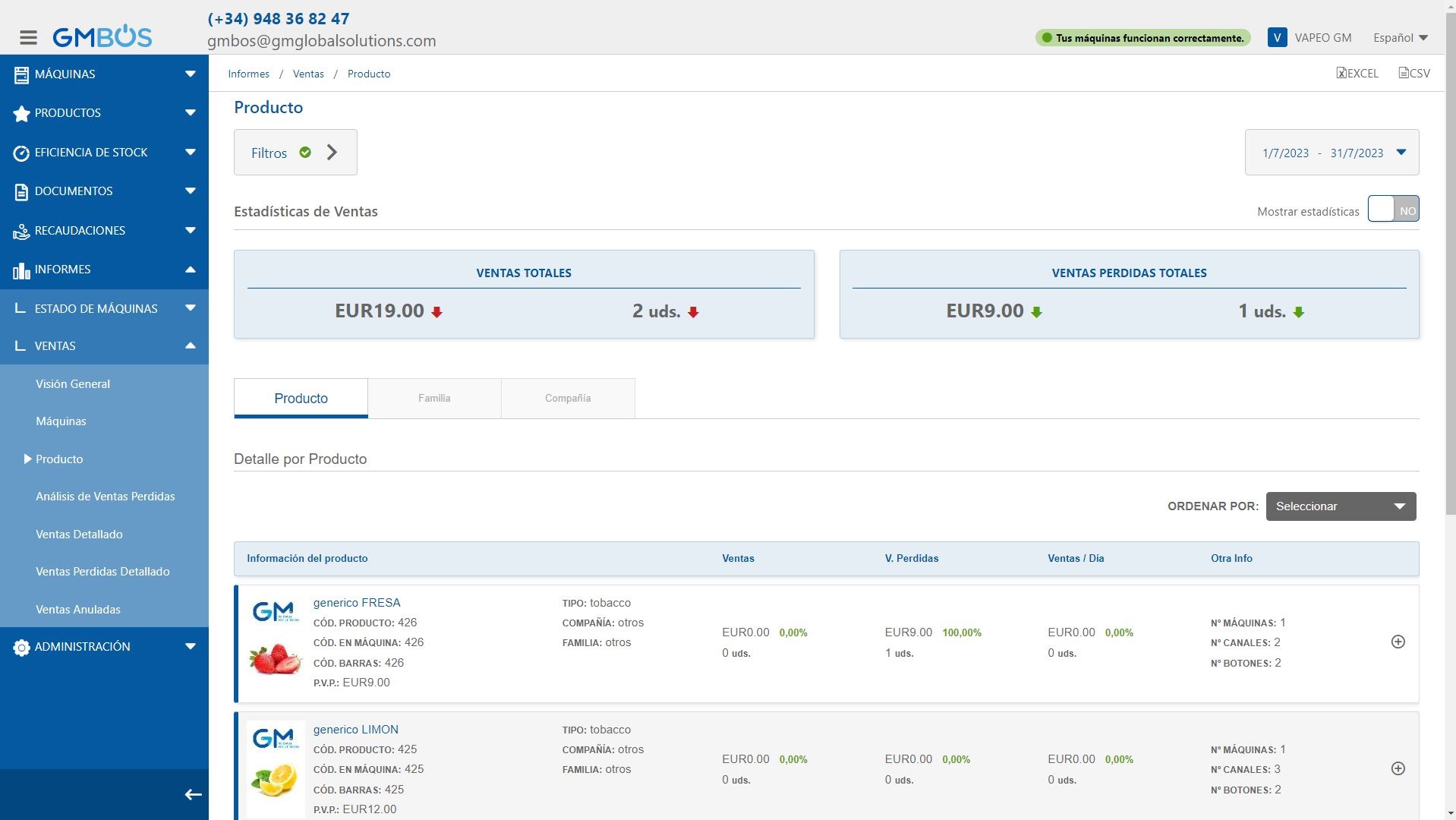This screenshot has width=1456, height=820.
Task: Click the generico LIMON lemon thumbnail
Action: pyautogui.click(x=274, y=781)
